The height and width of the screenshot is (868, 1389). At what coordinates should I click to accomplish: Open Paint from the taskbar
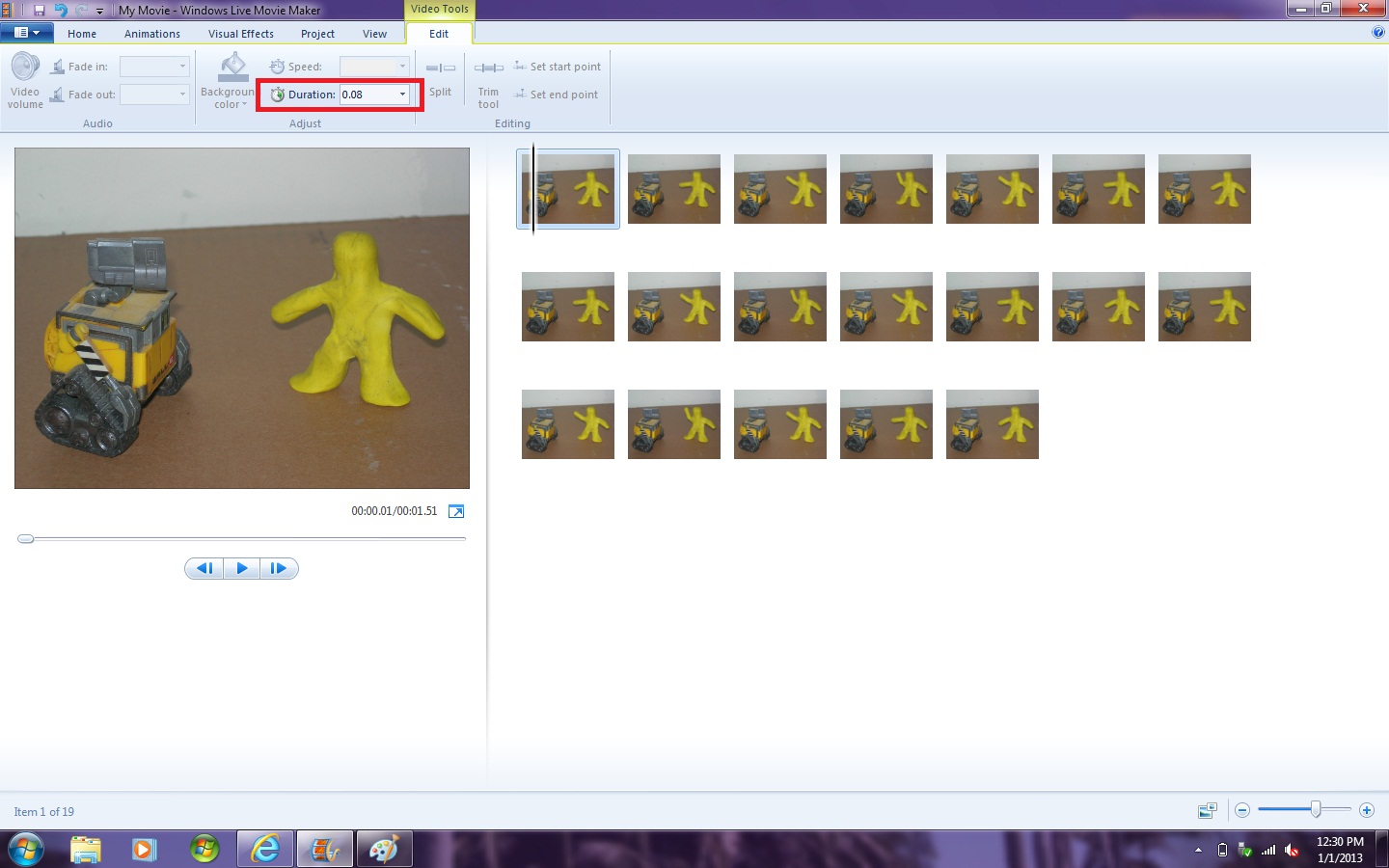[384, 850]
